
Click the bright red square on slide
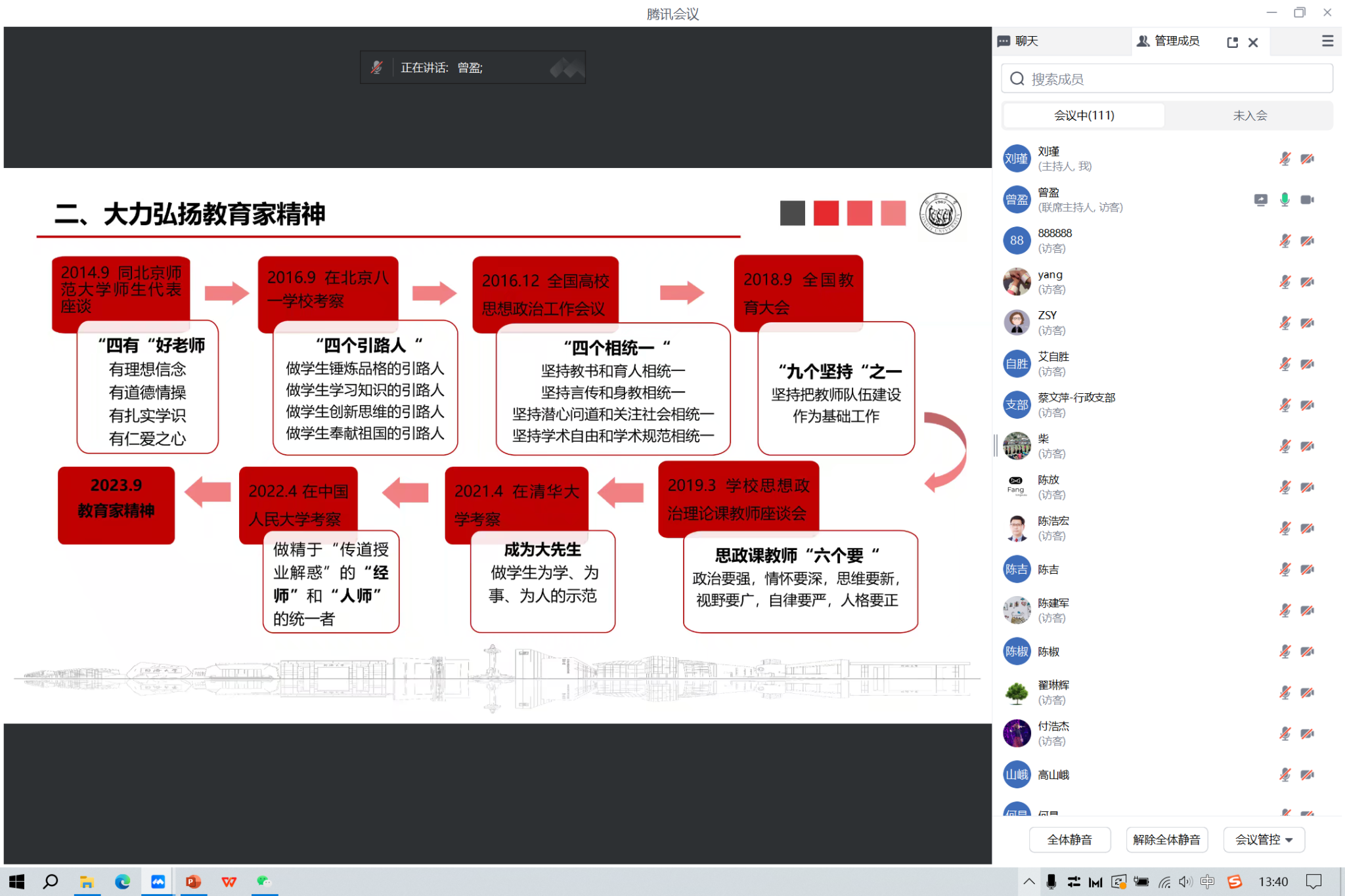tap(826, 213)
